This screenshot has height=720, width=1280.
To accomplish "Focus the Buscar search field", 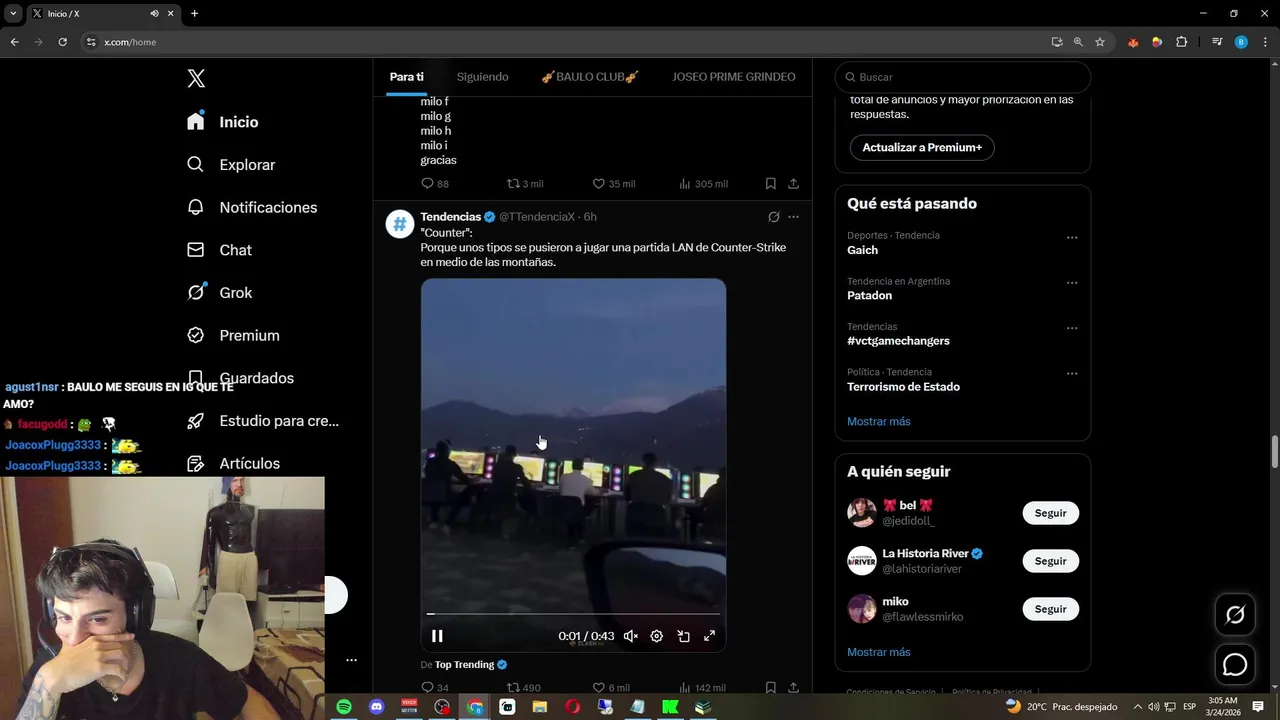I will [962, 77].
